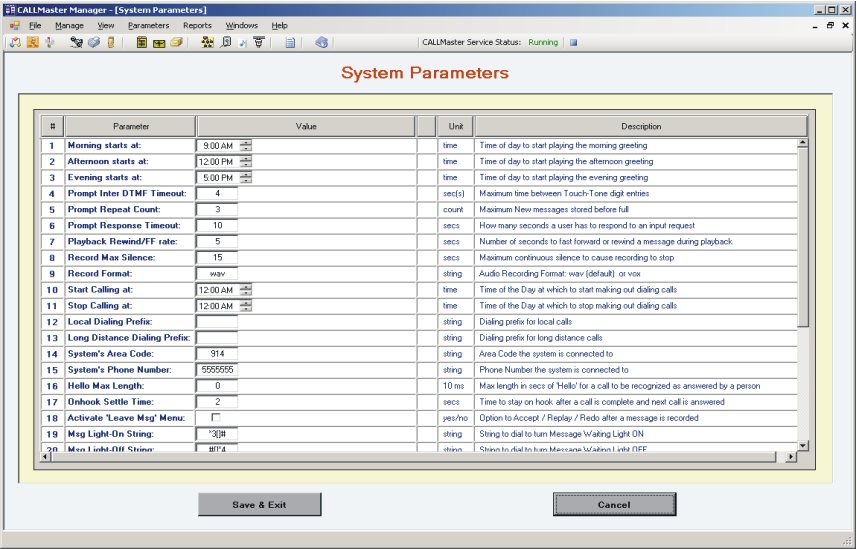The height and width of the screenshot is (549, 857).
Task: Click the System's Phone Number field 5555555
Action: pos(217,370)
